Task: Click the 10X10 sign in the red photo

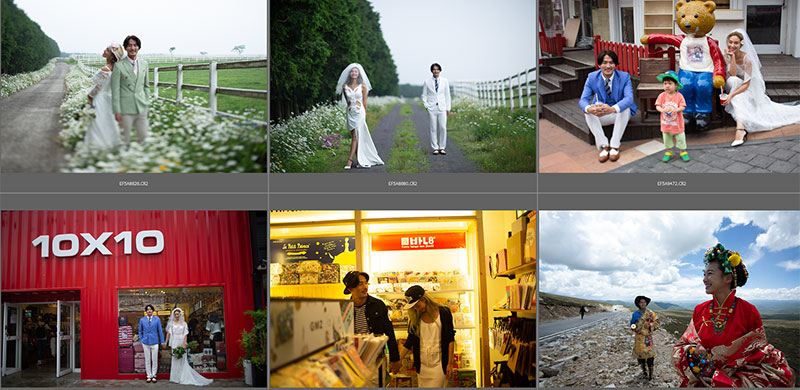Action: (x=98, y=243)
